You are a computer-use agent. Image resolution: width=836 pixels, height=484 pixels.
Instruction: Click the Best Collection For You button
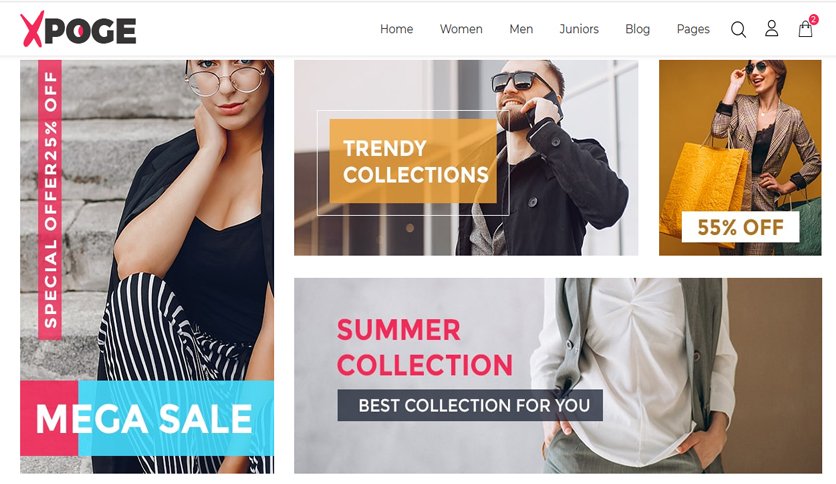[x=470, y=405]
